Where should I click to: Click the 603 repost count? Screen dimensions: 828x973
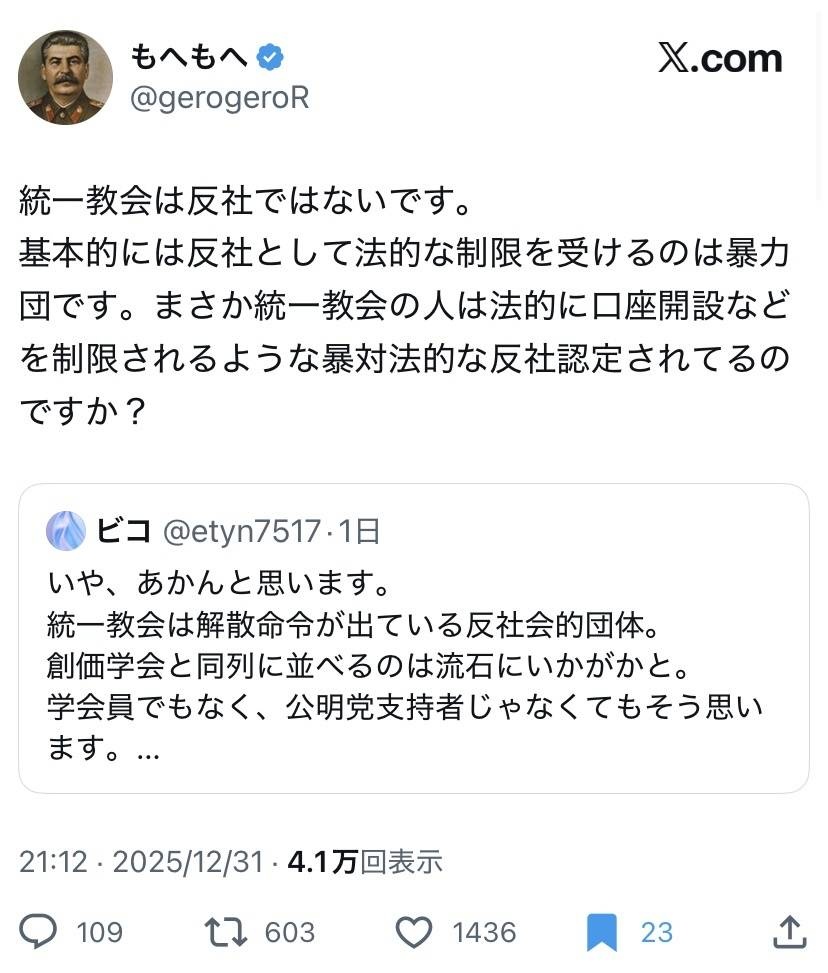290,932
